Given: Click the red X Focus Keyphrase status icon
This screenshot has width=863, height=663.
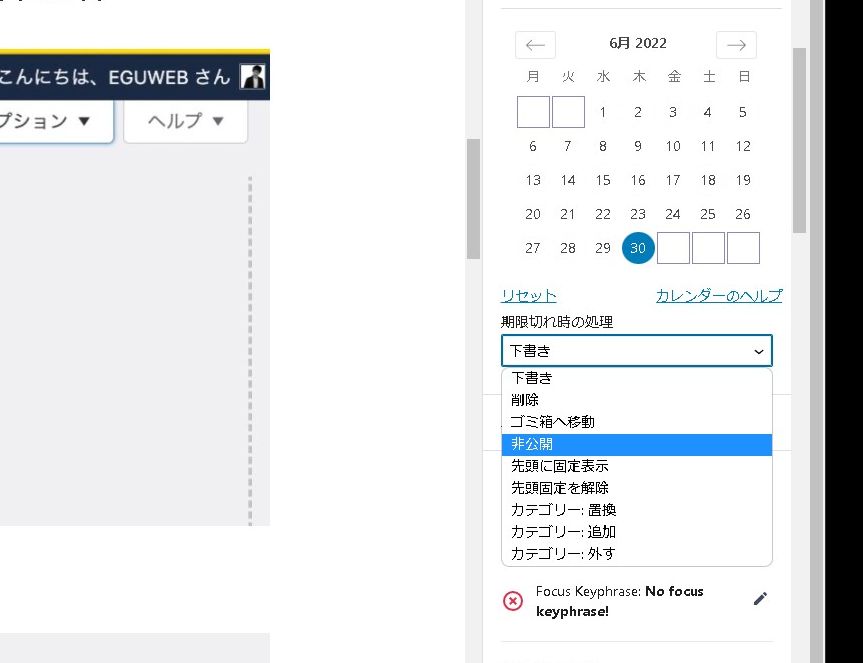Looking at the screenshot, I should 512,601.
